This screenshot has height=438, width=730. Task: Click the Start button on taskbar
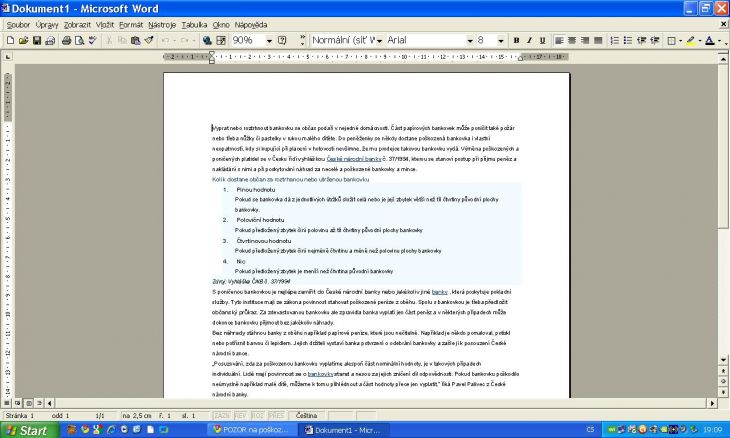tap(30, 430)
